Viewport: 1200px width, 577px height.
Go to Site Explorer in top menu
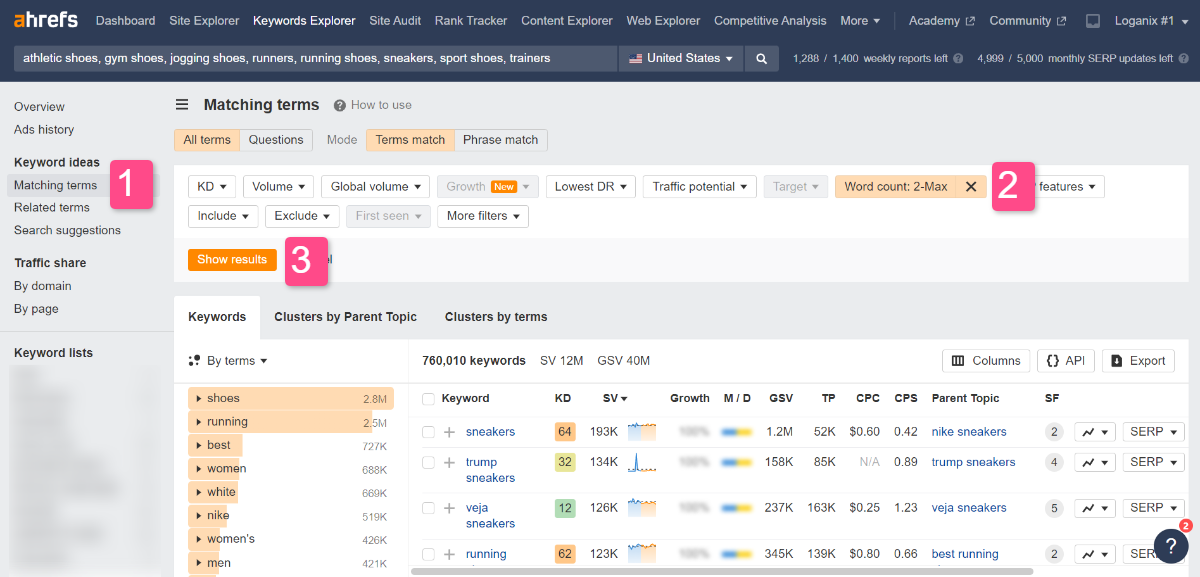pos(204,20)
